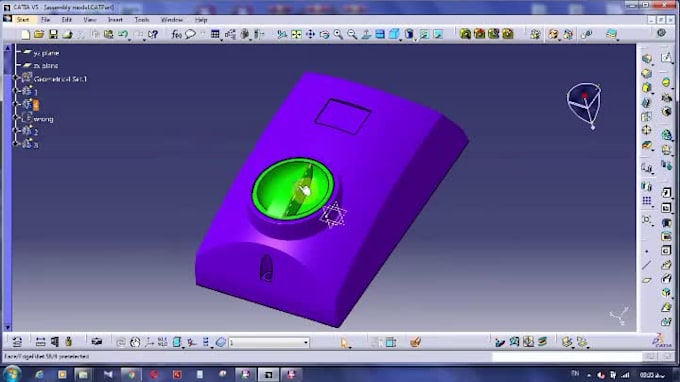Select the yz plane tree item
Screen dimensions: 680x382
pos(46,53)
